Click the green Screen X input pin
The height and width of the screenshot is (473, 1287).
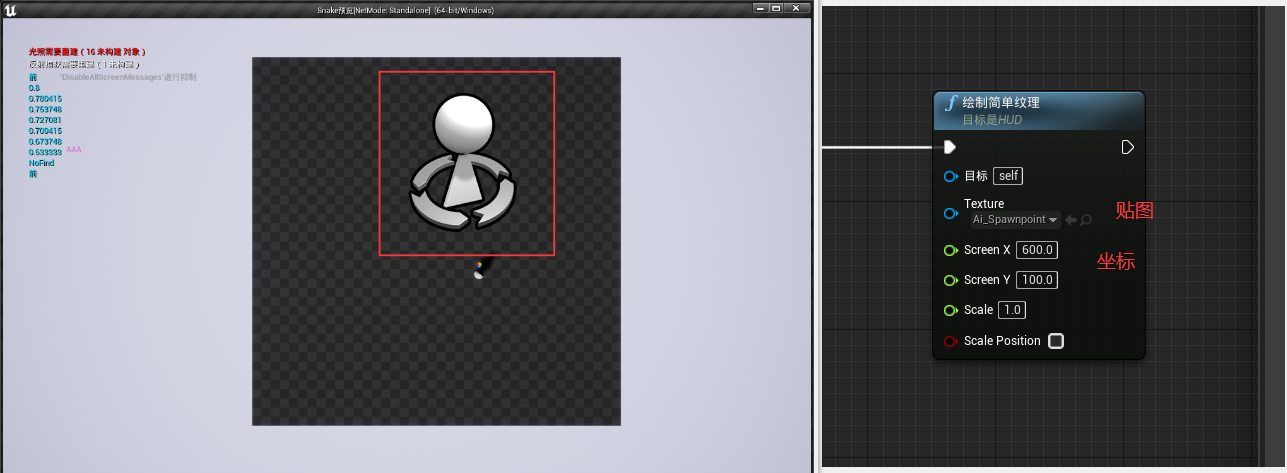(950, 250)
